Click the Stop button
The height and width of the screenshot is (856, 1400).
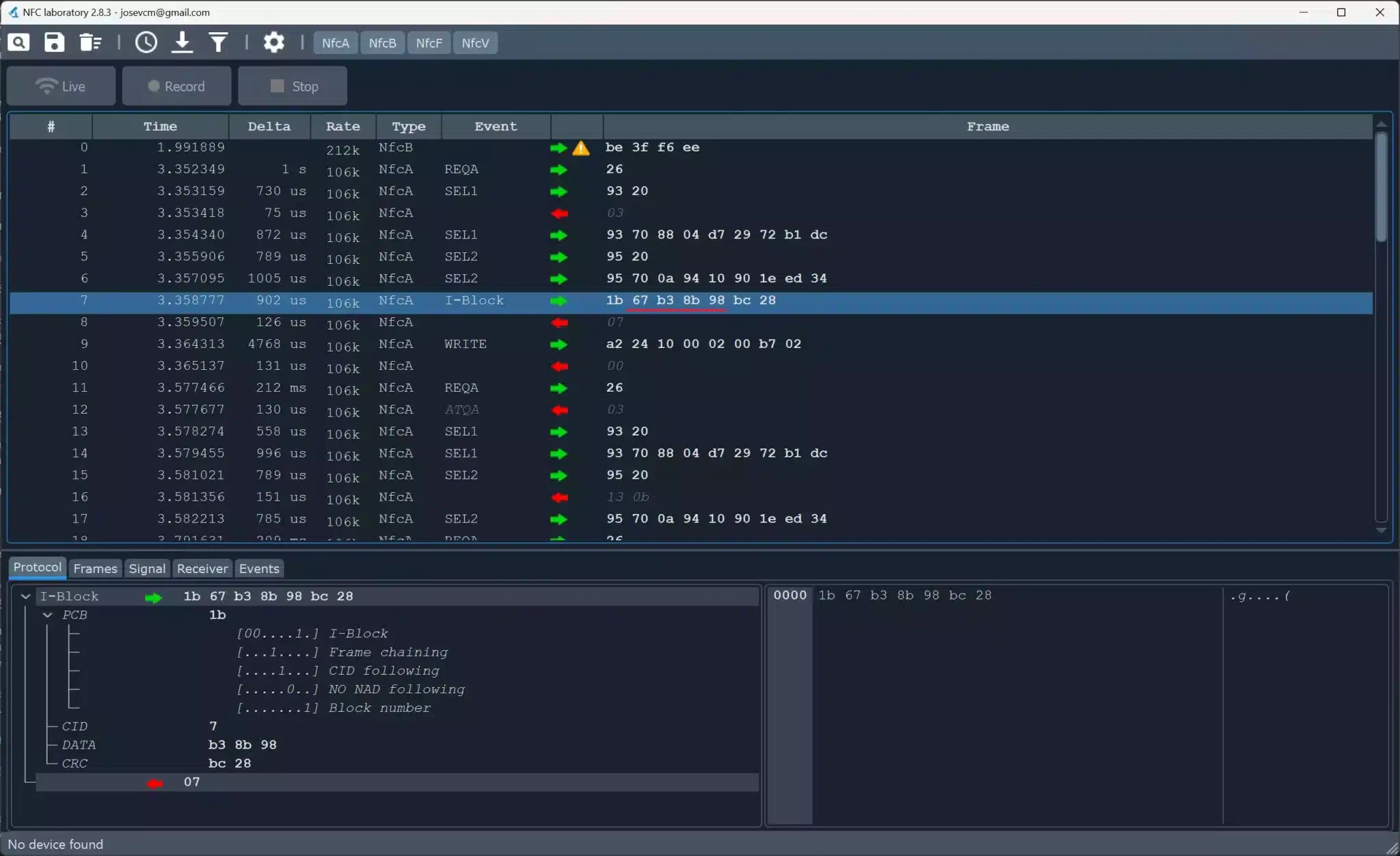[293, 86]
